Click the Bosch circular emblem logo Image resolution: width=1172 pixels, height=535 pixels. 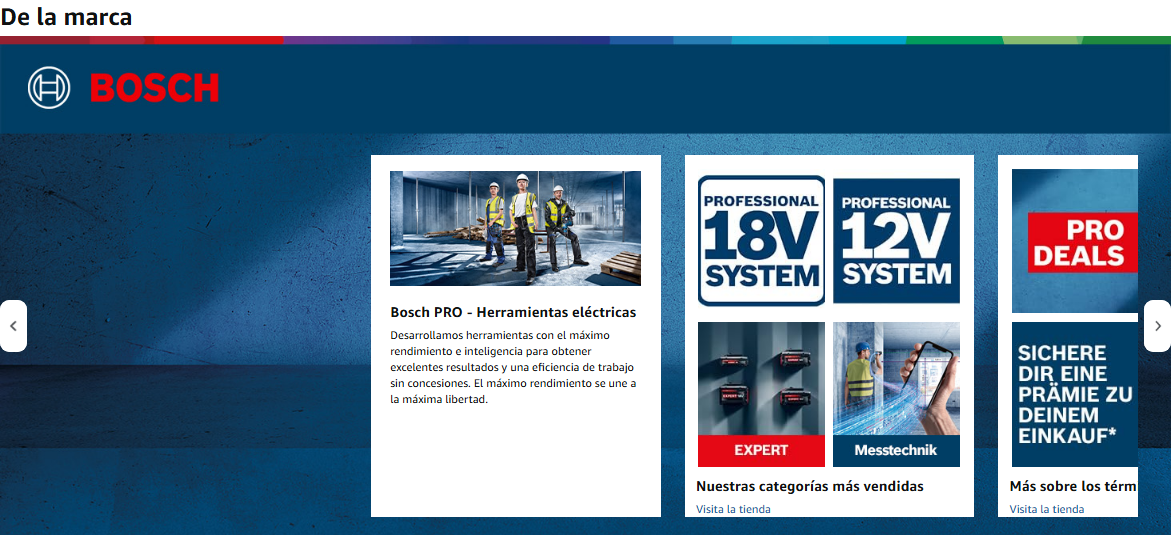[49, 88]
